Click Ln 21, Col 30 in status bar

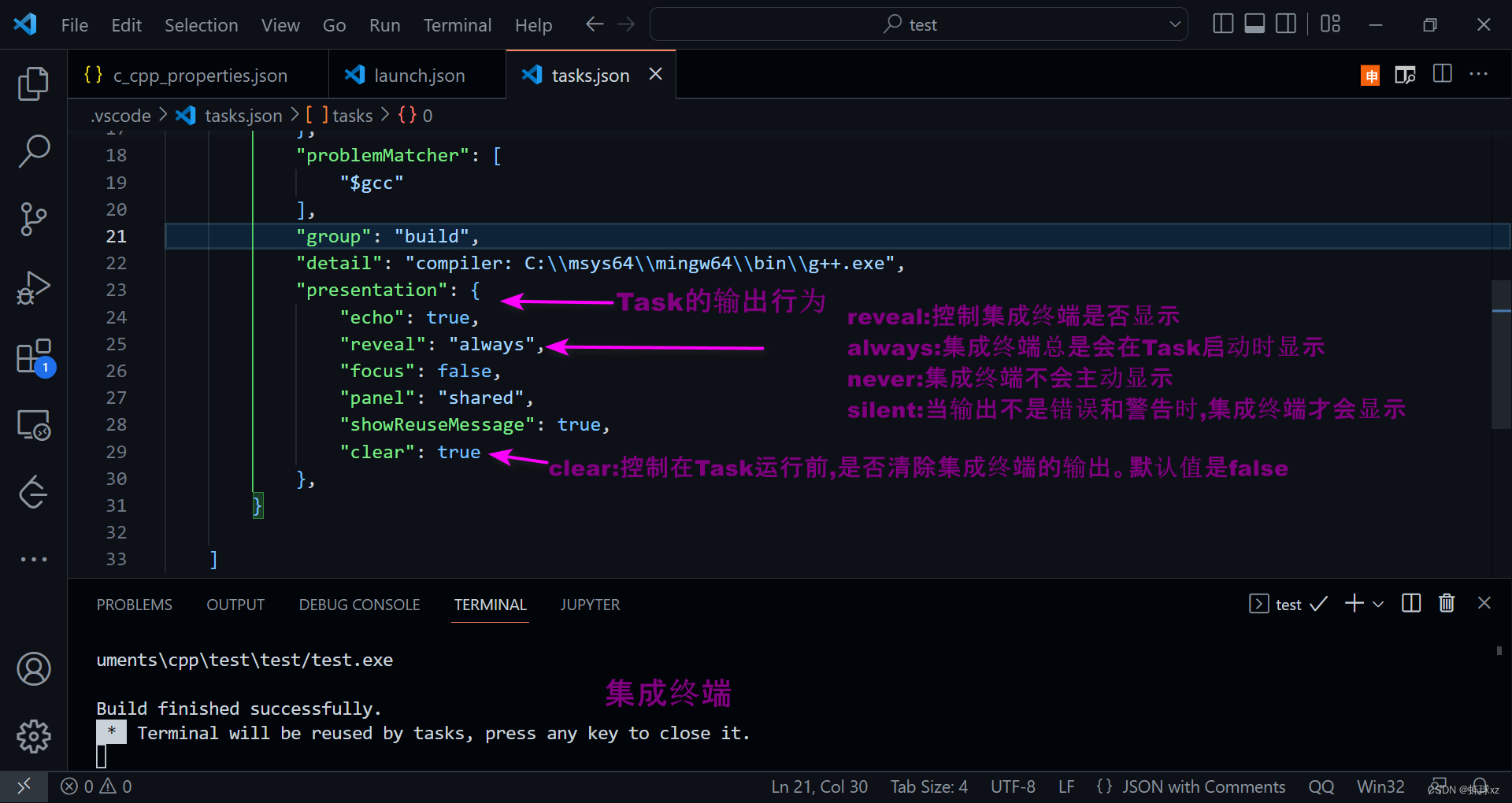[x=819, y=786]
